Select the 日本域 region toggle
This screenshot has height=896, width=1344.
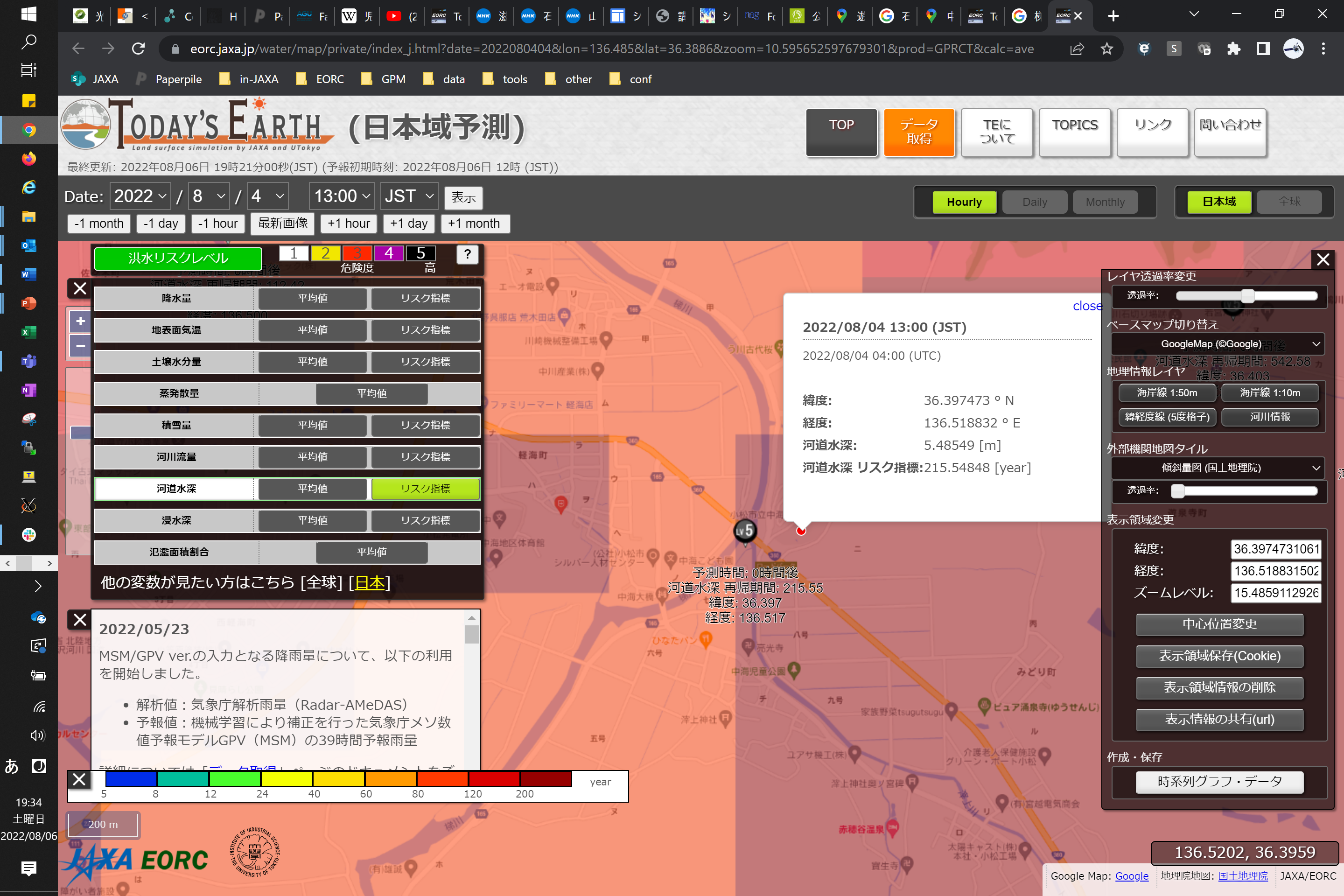pos(1219,202)
